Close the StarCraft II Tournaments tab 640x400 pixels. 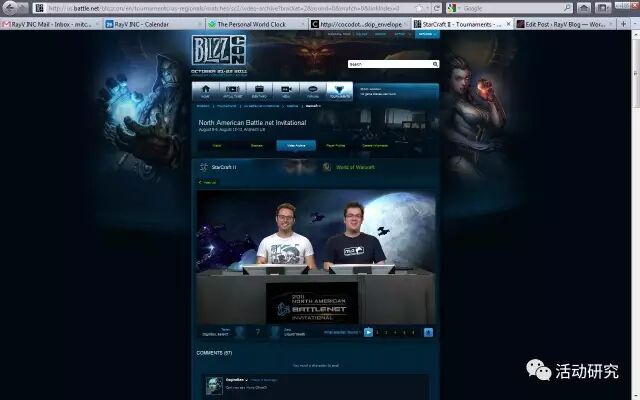[x=508, y=24]
